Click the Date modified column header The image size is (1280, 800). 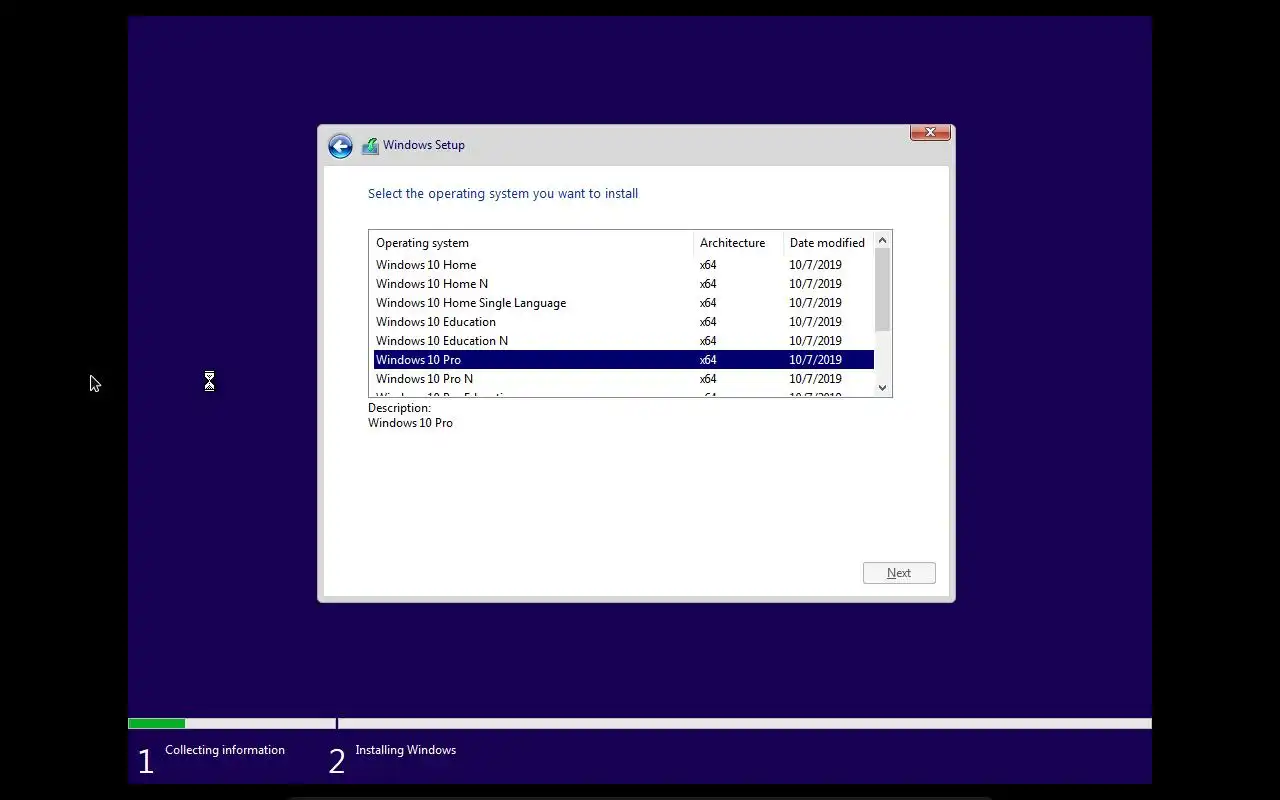coord(828,243)
